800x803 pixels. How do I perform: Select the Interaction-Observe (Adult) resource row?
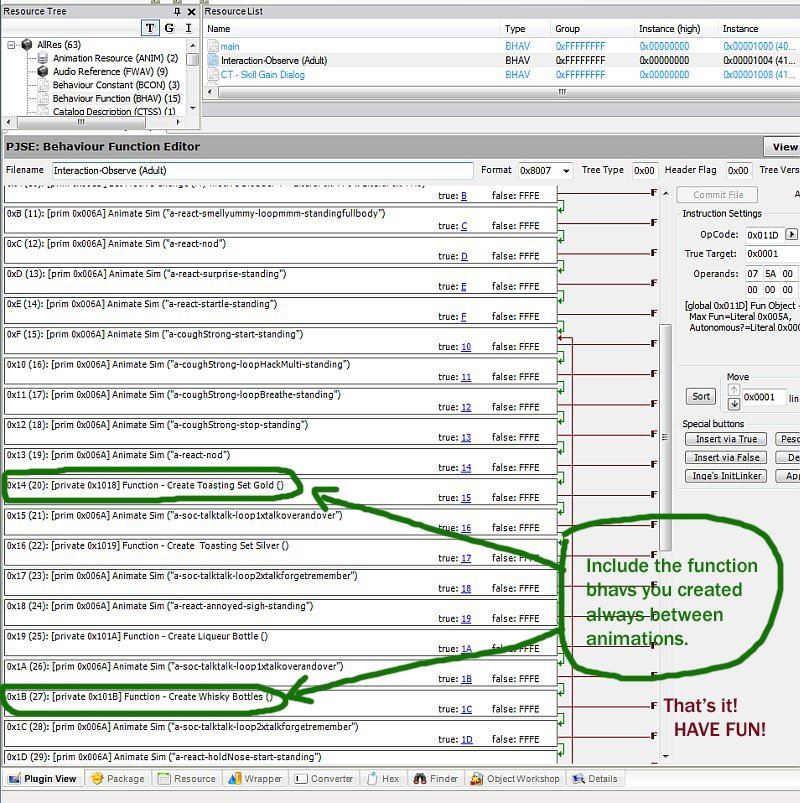click(x=502, y=60)
